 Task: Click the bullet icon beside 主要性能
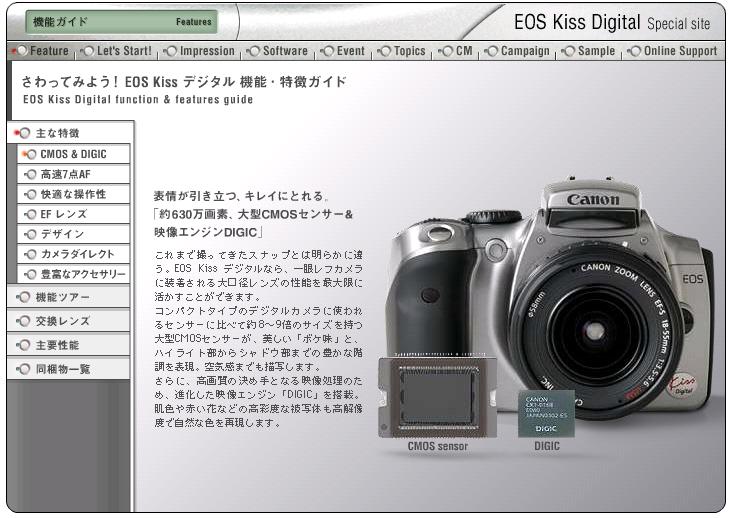[23, 345]
